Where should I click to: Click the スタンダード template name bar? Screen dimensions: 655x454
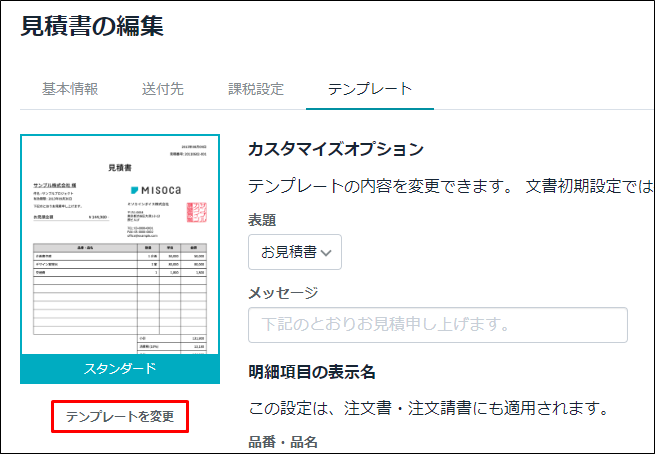pos(119,369)
